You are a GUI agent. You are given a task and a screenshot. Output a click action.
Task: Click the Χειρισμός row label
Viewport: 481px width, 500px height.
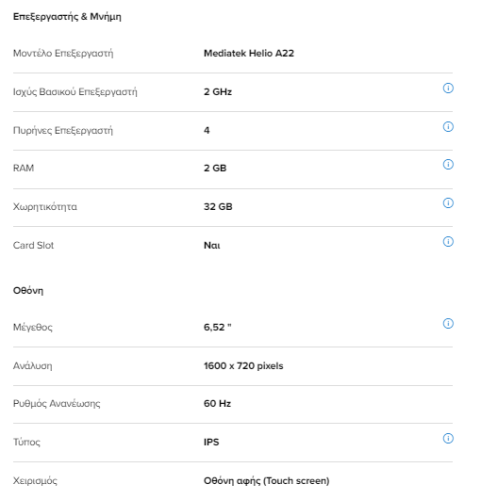coord(35,481)
